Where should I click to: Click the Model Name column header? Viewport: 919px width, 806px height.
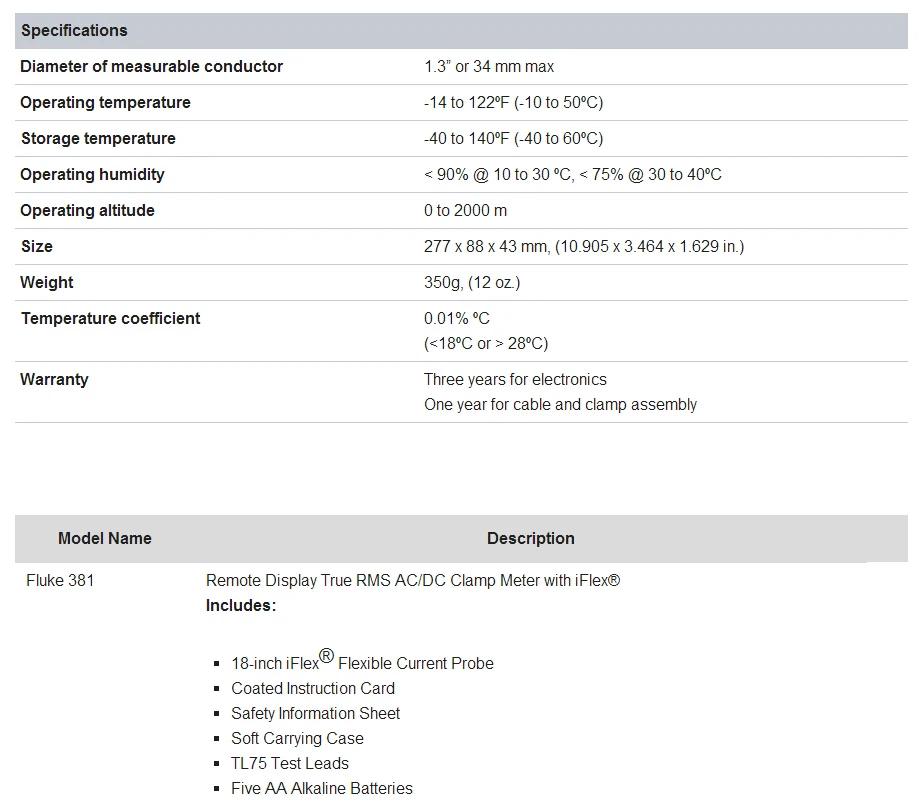[x=105, y=538]
